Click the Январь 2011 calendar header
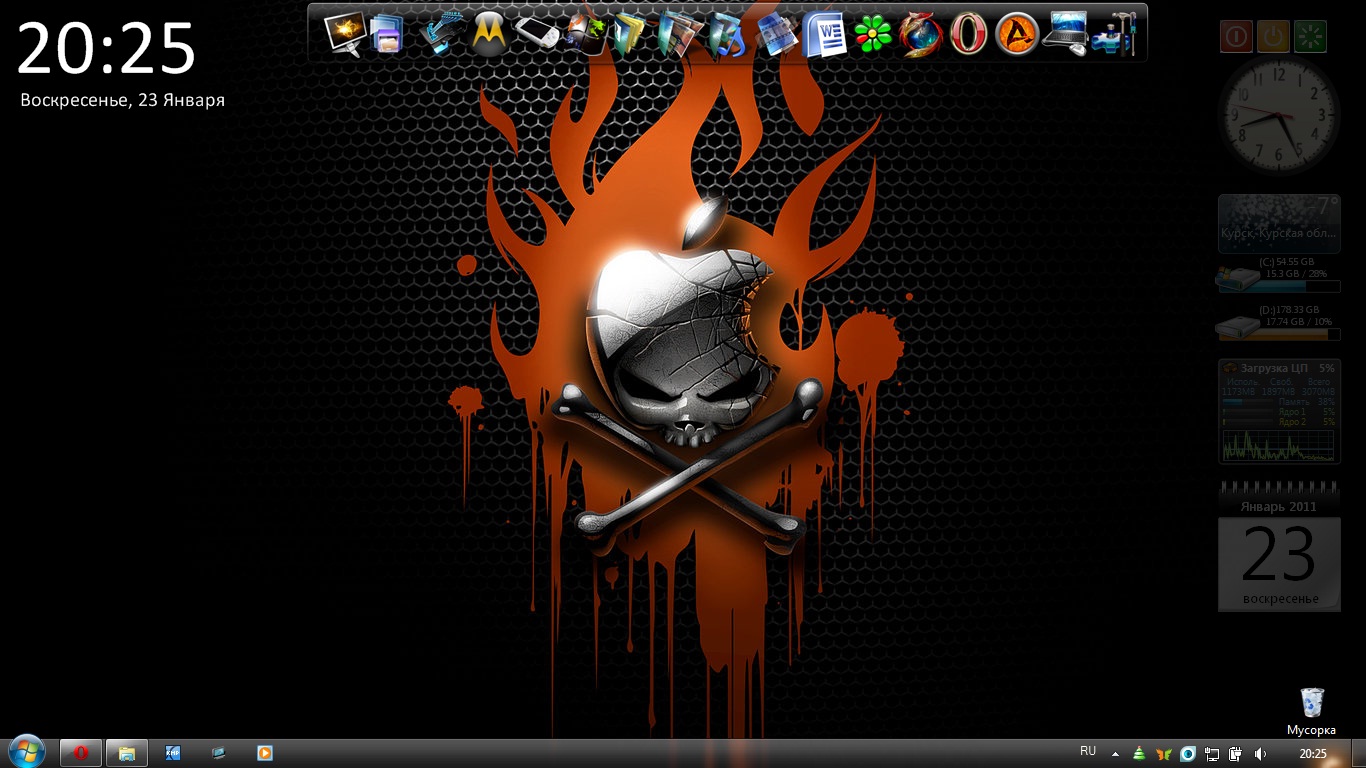Viewport: 1366px width, 768px height. tap(1279, 507)
